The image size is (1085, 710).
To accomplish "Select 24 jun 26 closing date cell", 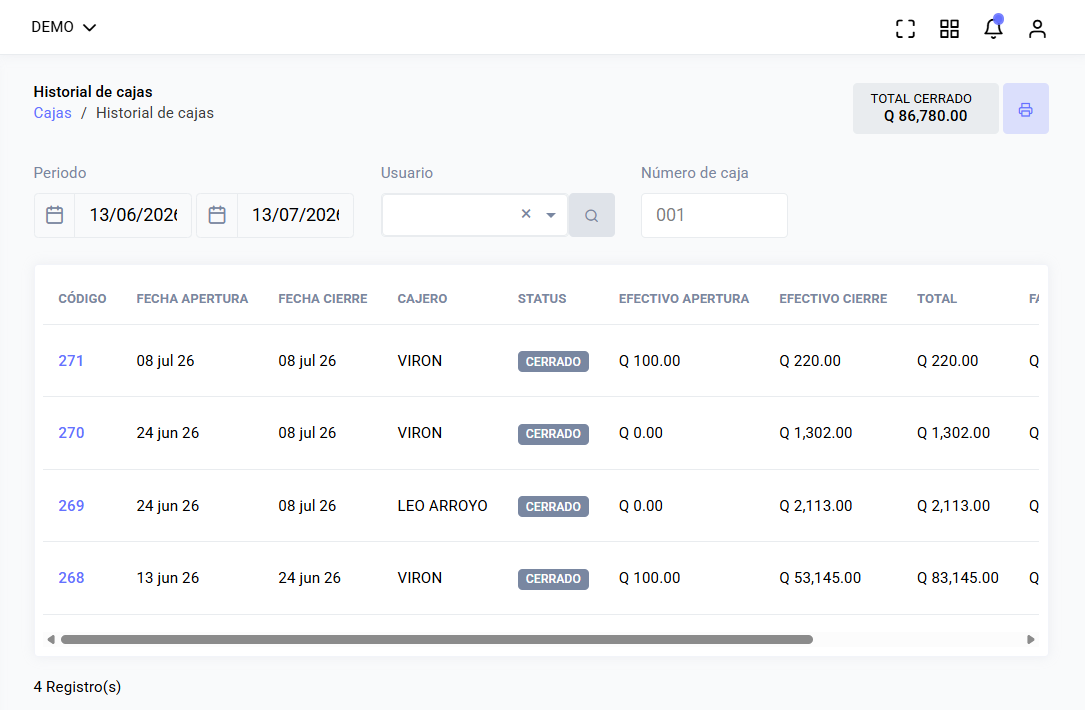I will pos(309,578).
